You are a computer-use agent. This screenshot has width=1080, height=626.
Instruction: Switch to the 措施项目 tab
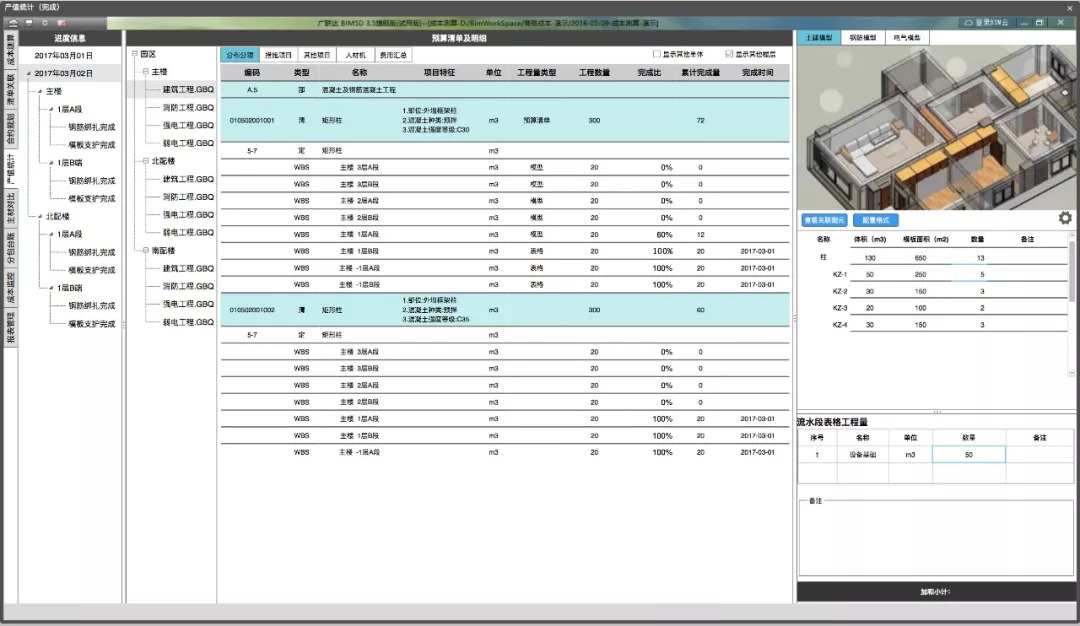[x=278, y=54]
